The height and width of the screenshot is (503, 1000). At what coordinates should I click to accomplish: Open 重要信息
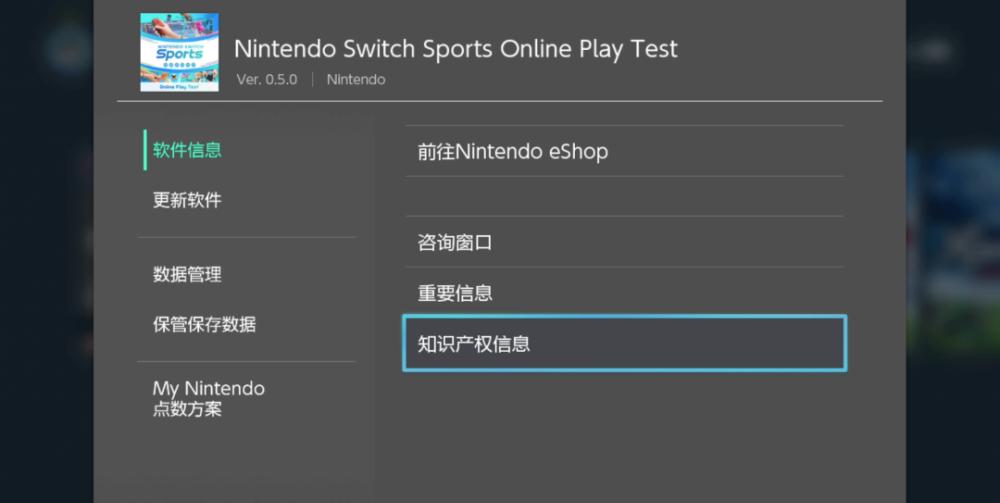click(x=624, y=293)
